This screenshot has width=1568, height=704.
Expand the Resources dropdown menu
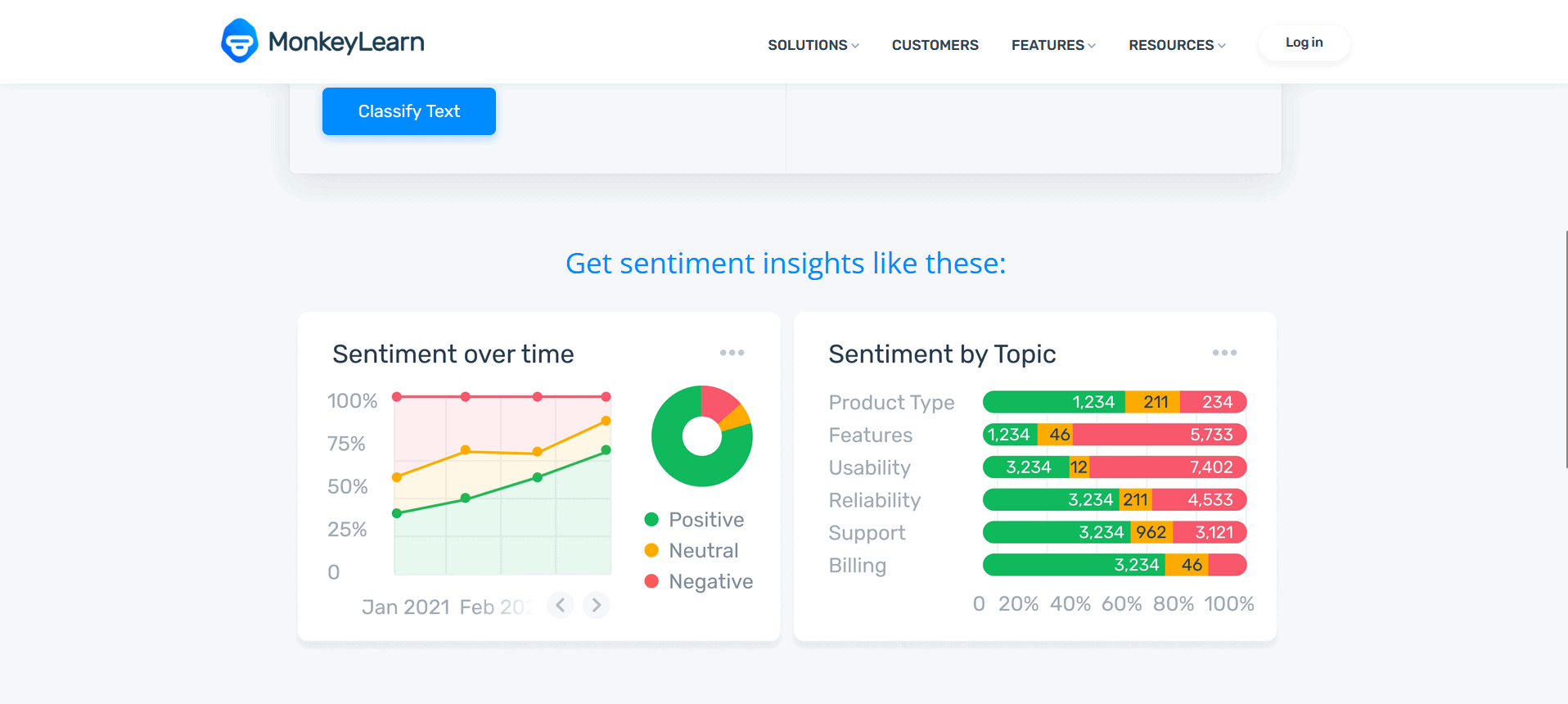click(x=1177, y=45)
